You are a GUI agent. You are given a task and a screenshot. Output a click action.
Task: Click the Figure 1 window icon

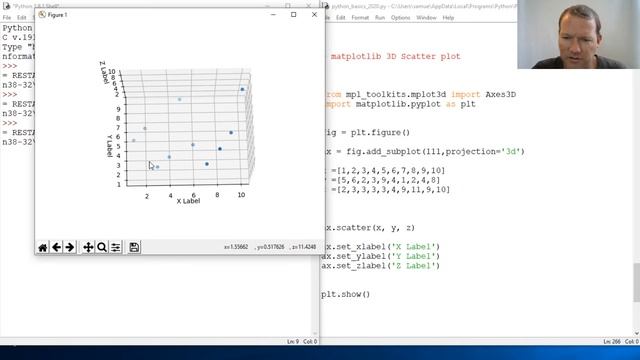[x=42, y=15]
